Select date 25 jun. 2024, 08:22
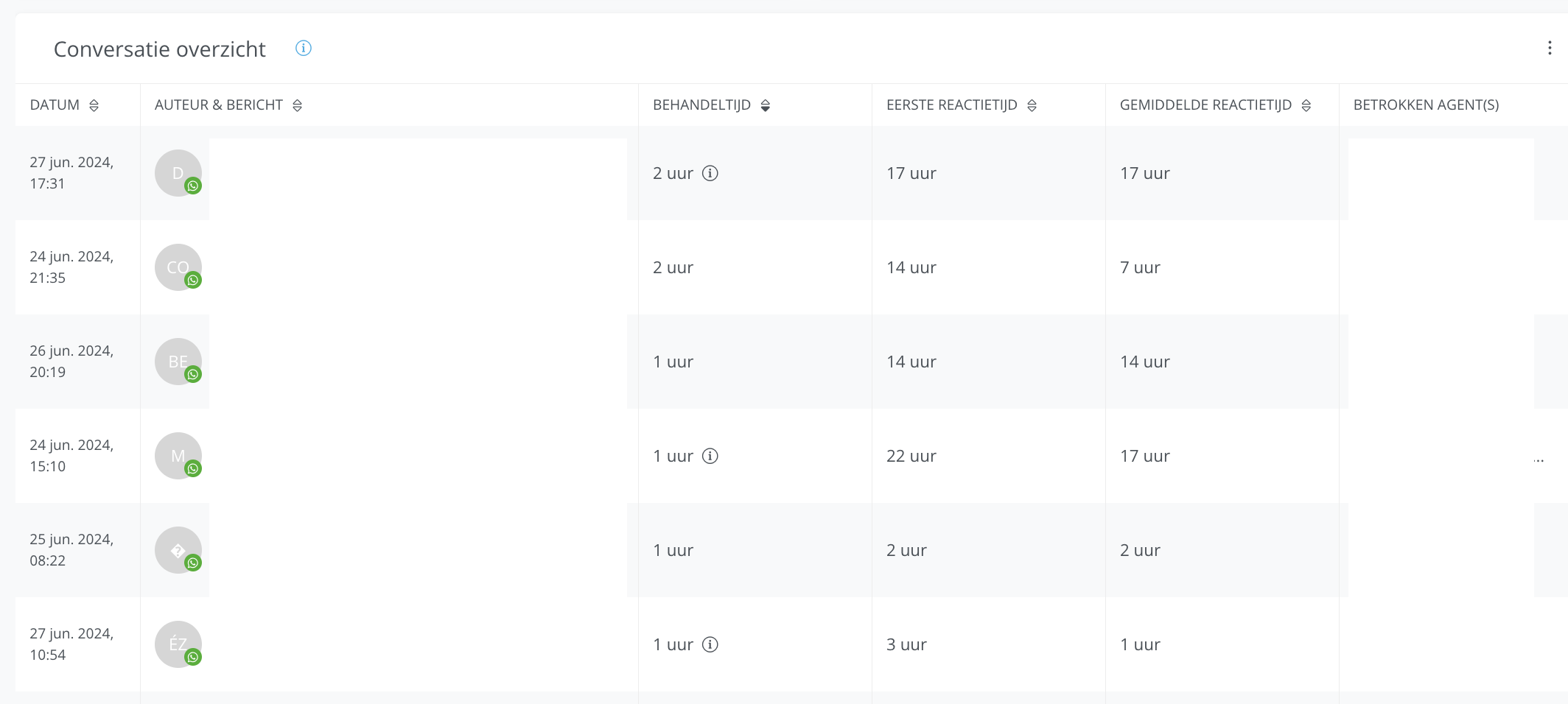This screenshot has height=704, width=1568. [x=71, y=550]
